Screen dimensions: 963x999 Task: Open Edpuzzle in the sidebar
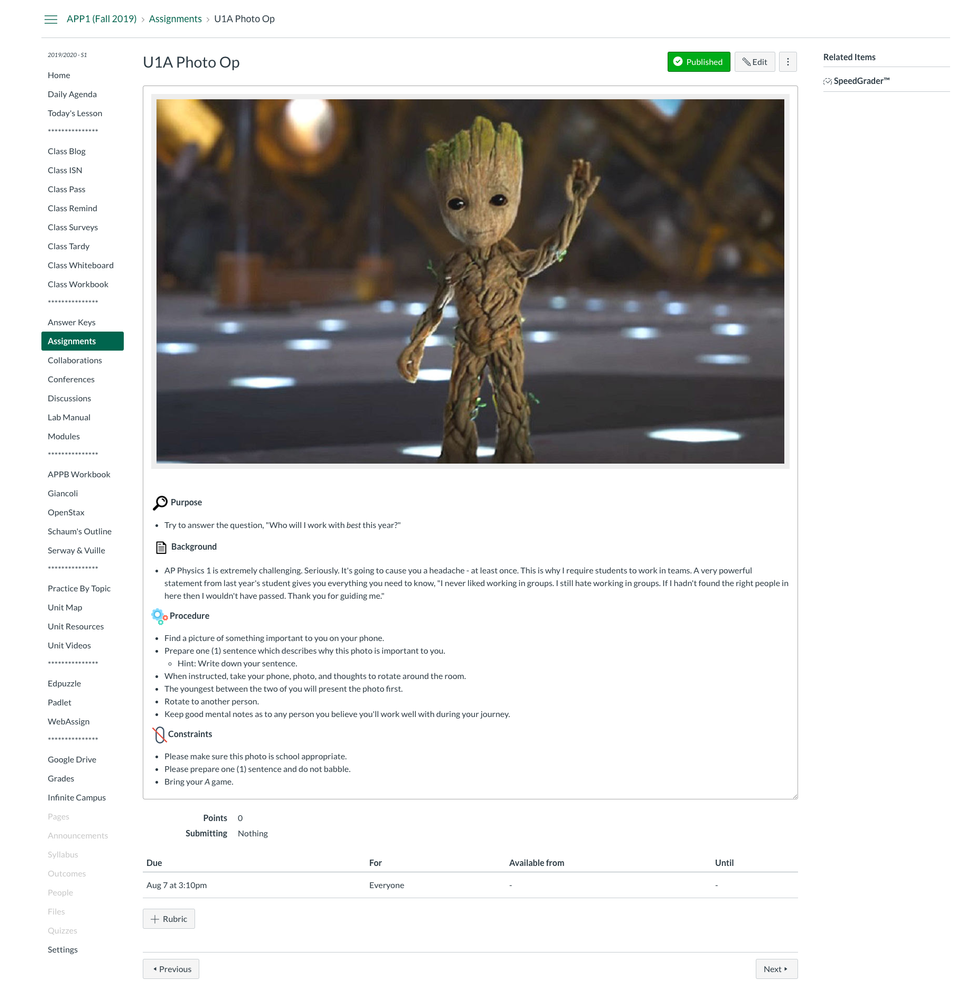(64, 684)
